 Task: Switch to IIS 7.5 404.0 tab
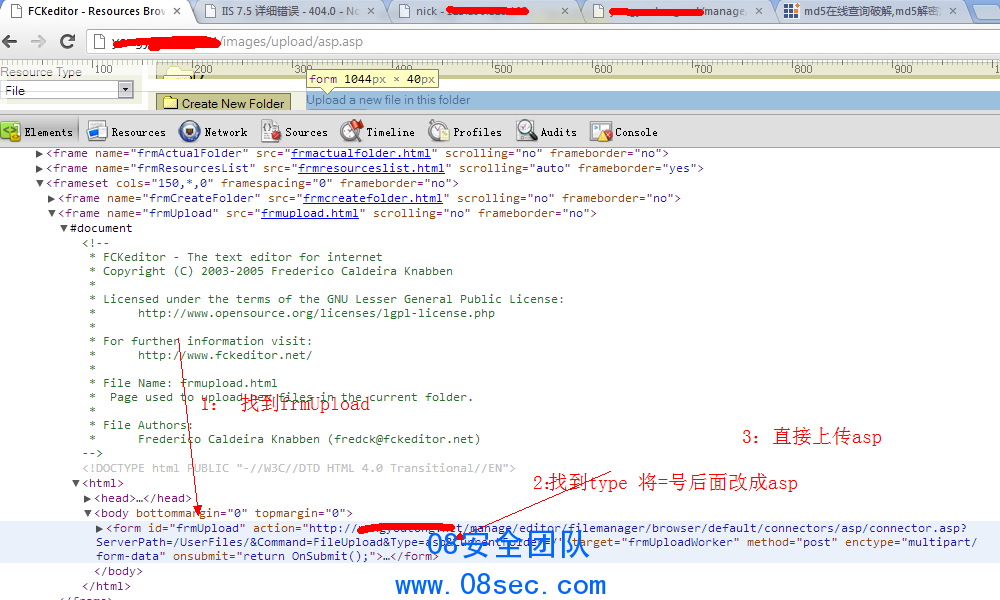point(290,11)
